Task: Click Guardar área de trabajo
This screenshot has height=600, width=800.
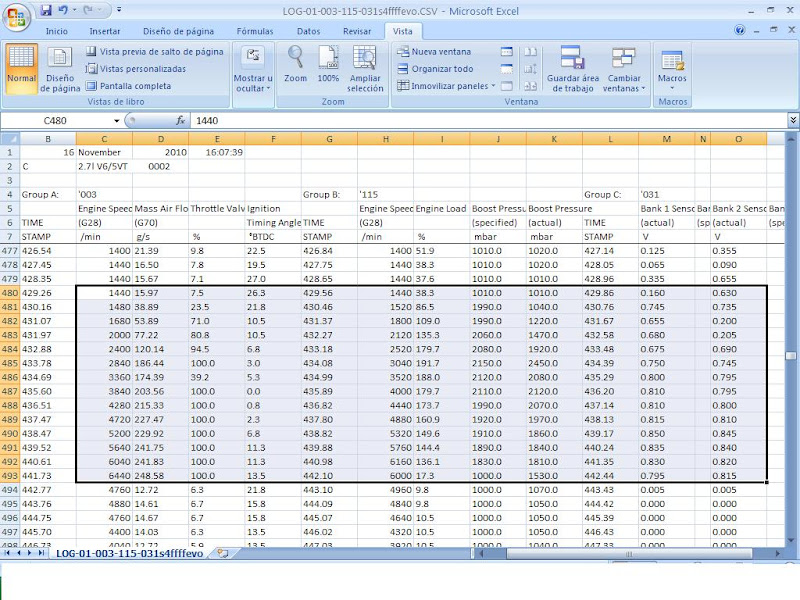Action: [573, 68]
